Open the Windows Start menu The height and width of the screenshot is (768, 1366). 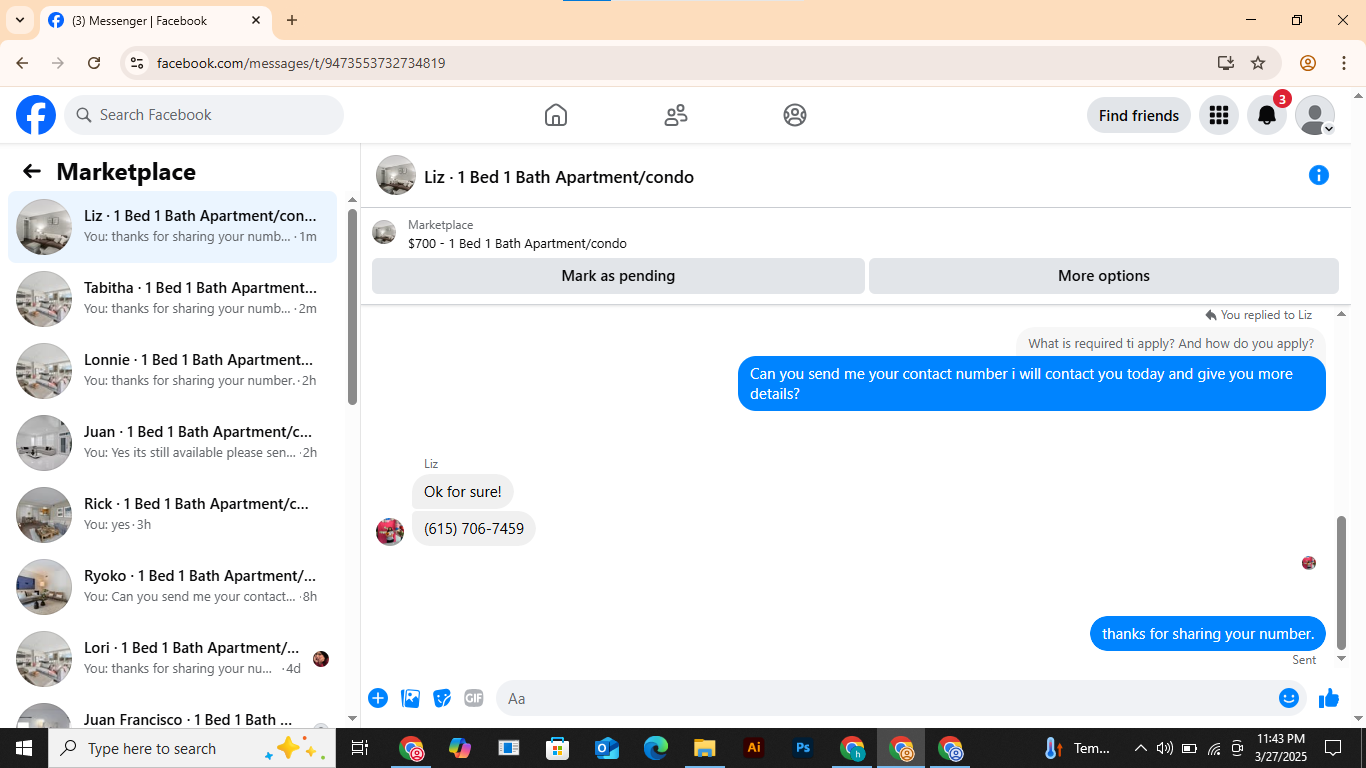coord(24,748)
